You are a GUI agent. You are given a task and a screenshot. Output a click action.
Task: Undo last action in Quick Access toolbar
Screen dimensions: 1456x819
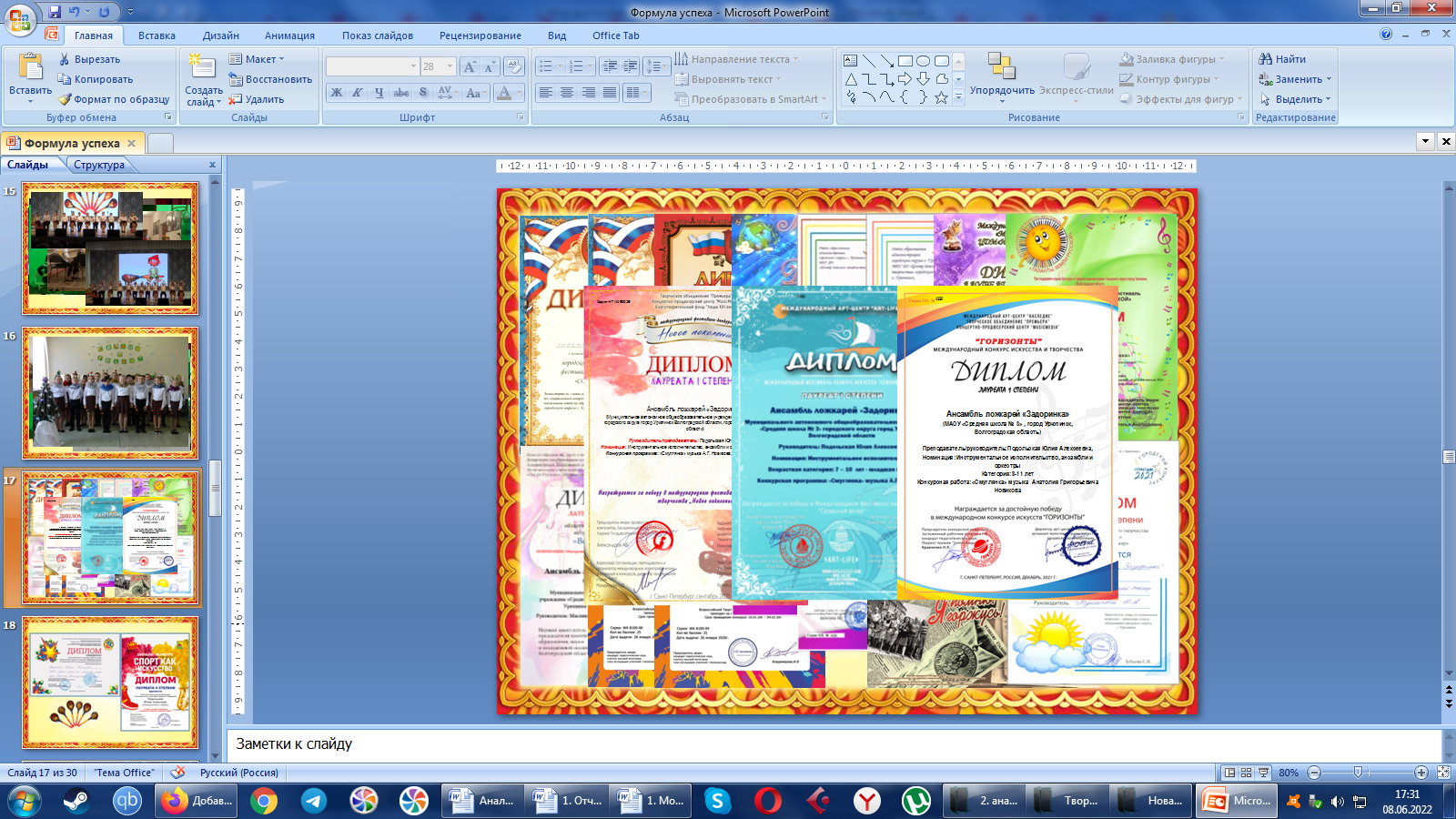tap(75, 12)
